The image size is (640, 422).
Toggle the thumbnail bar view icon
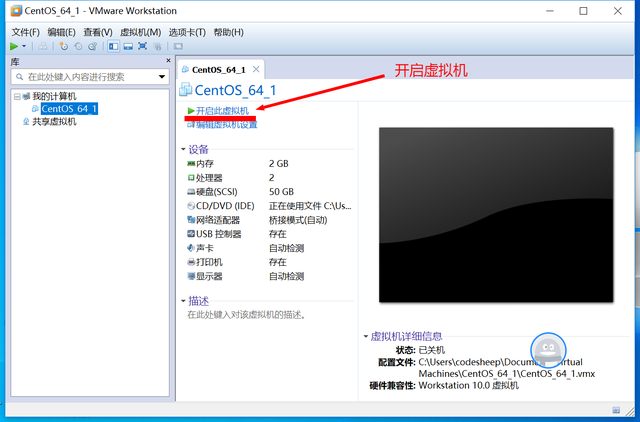[x=128, y=47]
